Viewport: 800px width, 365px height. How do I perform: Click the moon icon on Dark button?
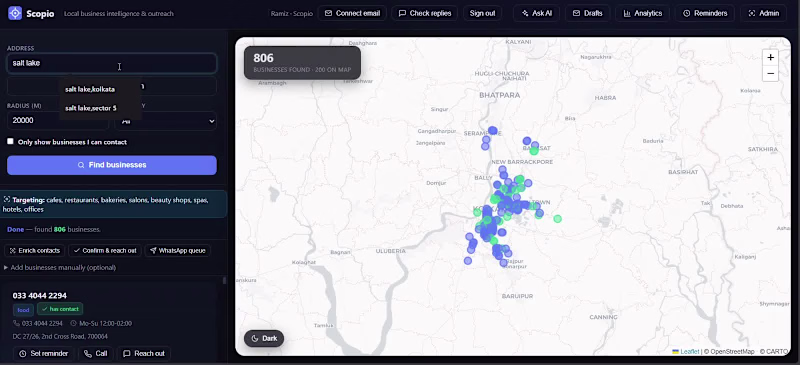[x=255, y=338]
